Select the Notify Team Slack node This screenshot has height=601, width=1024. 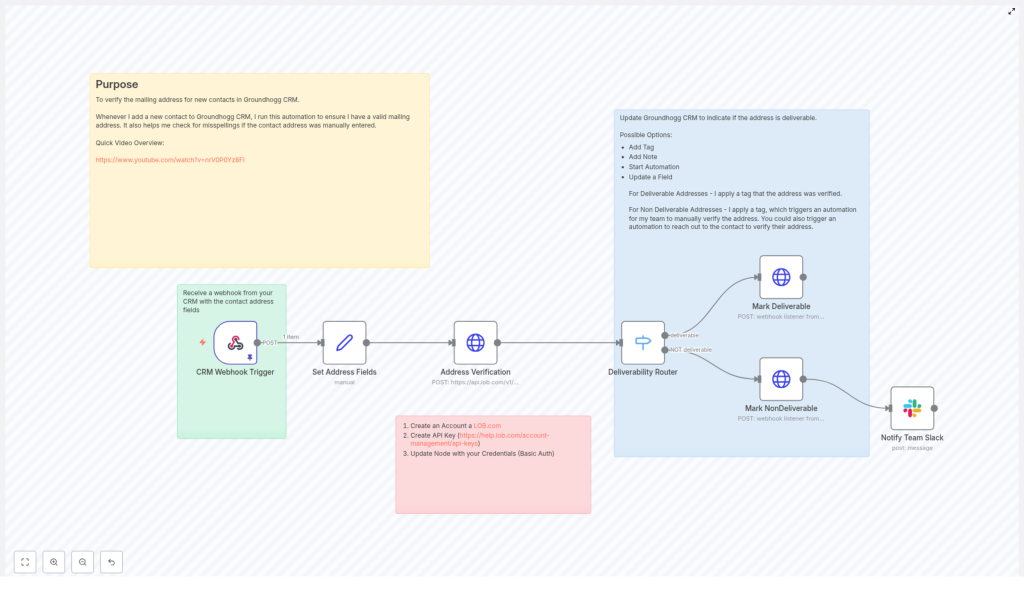click(912, 408)
